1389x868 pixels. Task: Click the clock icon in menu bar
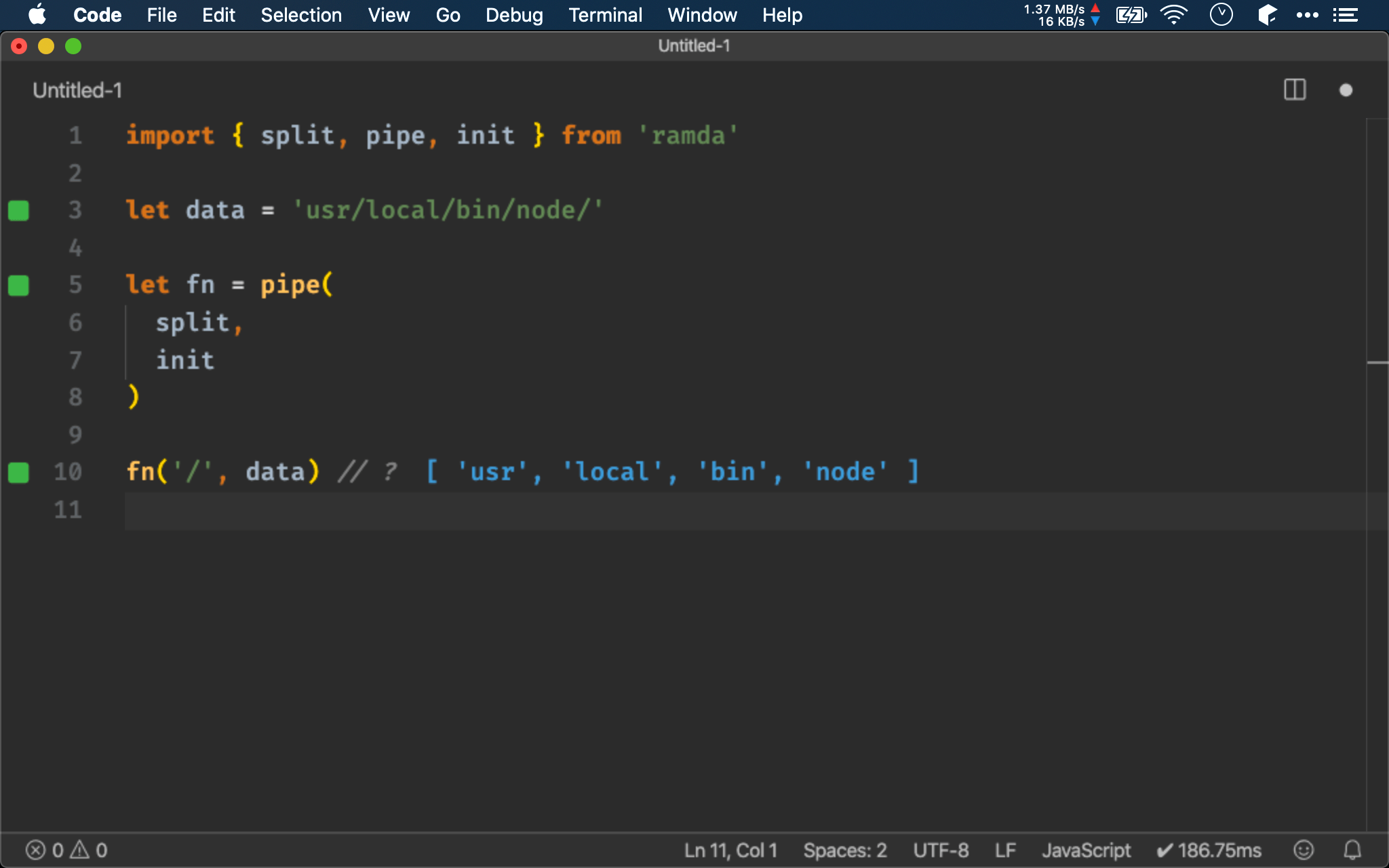pyautogui.click(x=1221, y=15)
